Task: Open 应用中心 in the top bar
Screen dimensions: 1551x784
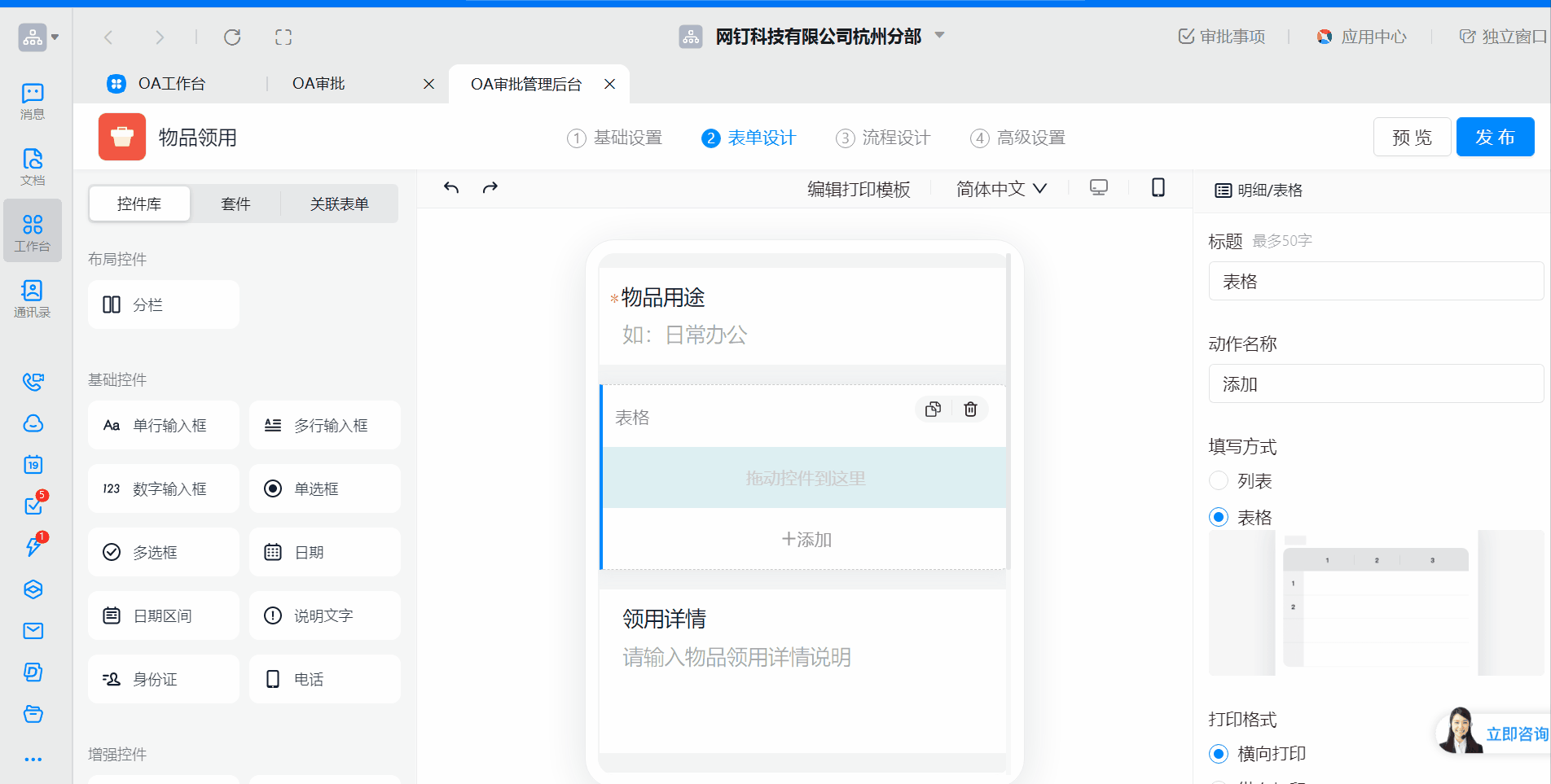Action: click(1362, 37)
